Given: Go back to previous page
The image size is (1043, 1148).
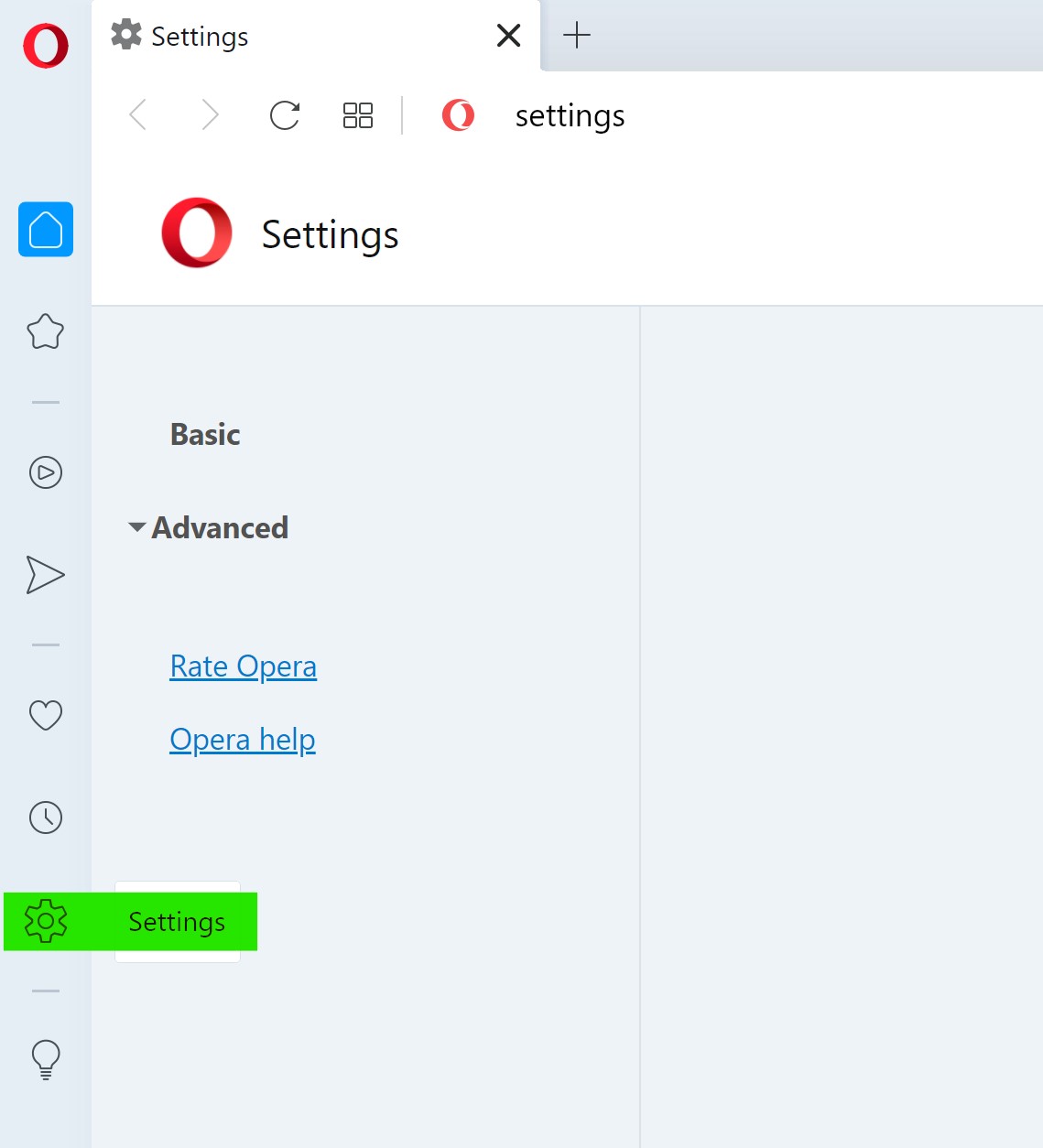Looking at the screenshot, I should [x=138, y=115].
